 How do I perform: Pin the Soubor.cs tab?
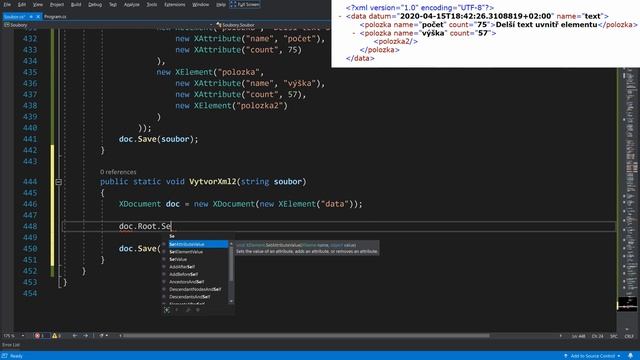point(31,17)
